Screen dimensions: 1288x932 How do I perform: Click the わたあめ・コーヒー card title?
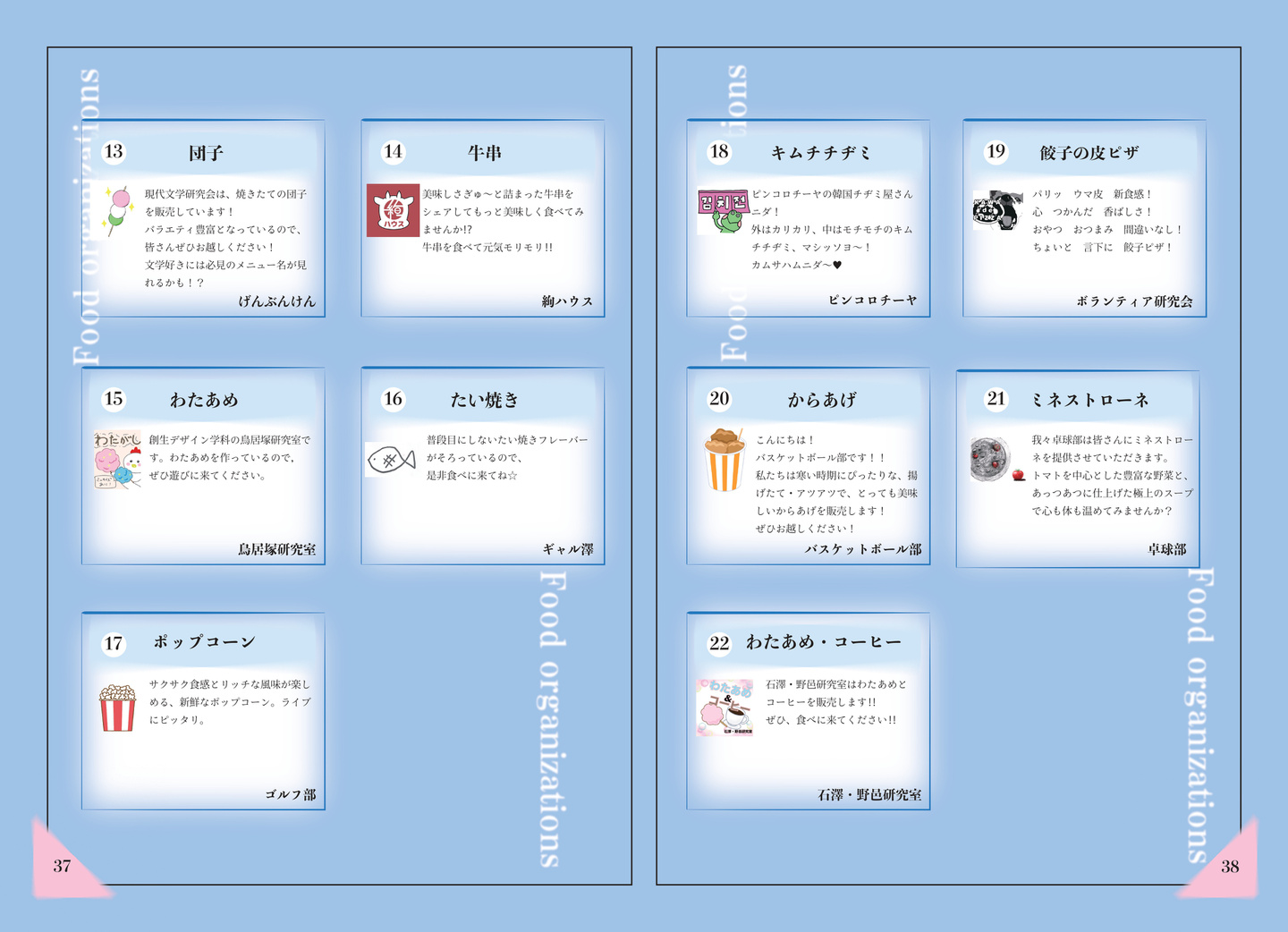click(x=824, y=642)
